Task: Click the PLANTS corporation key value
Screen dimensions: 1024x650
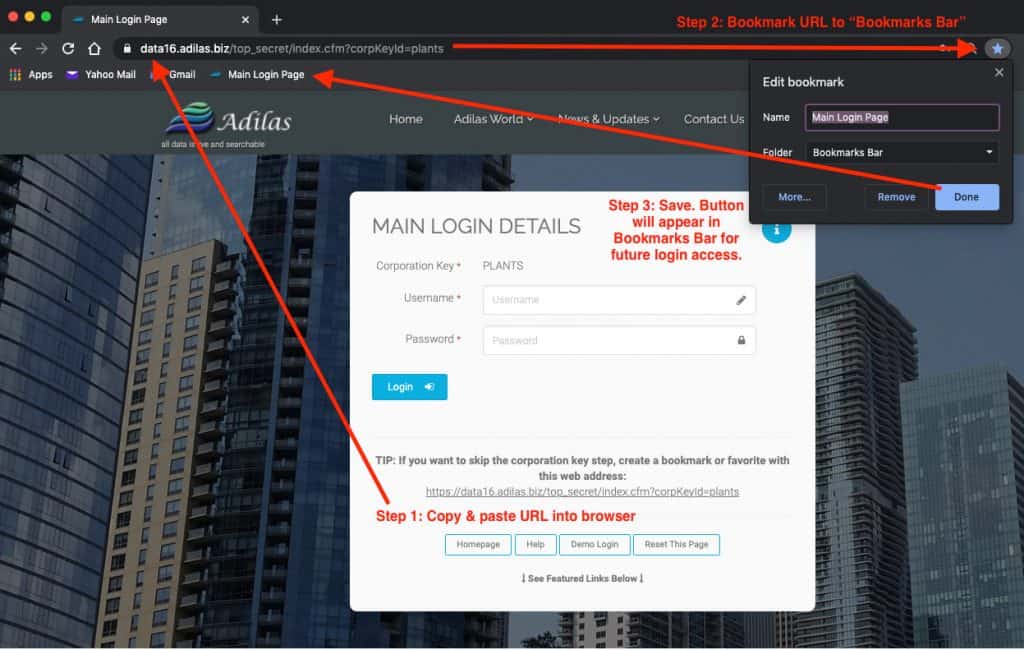Action: pyautogui.click(x=503, y=266)
